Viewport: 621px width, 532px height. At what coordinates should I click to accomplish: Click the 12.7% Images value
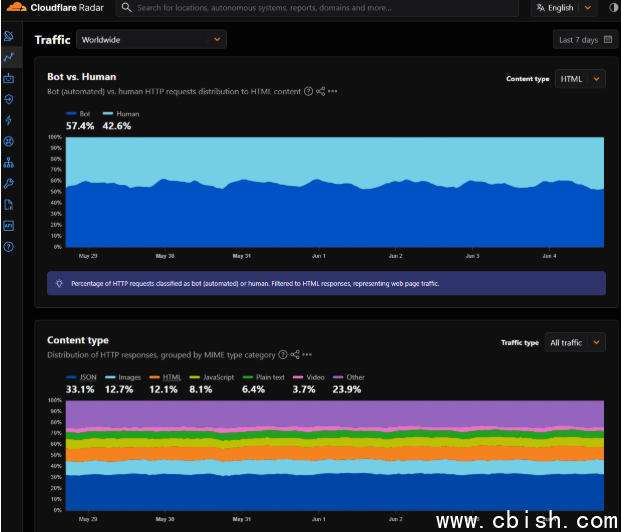pyautogui.click(x=119, y=389)
